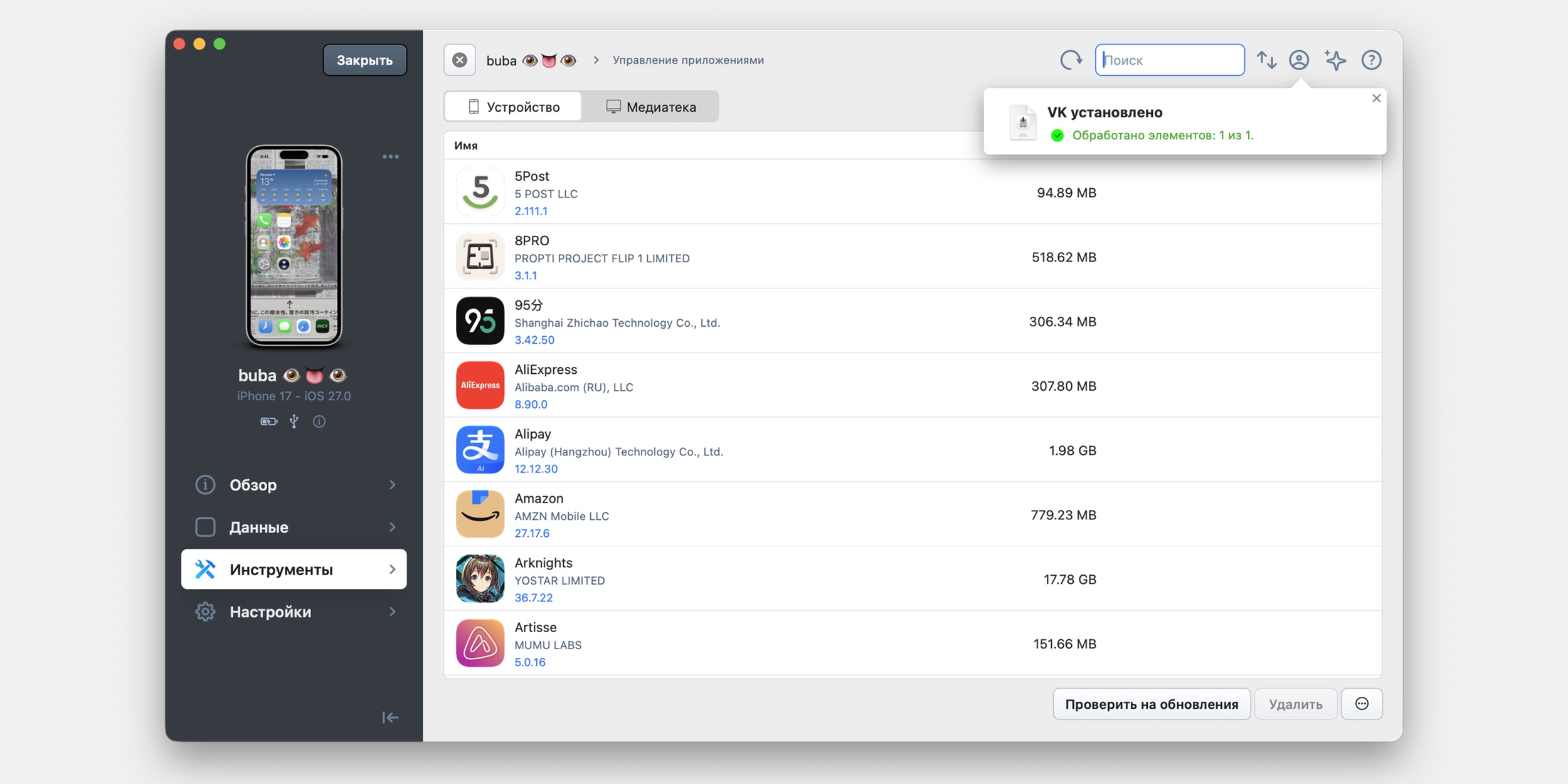Screen dimensions: 1568x784
Task: Focus the Поиск search field
Action: coord(1170,60)
